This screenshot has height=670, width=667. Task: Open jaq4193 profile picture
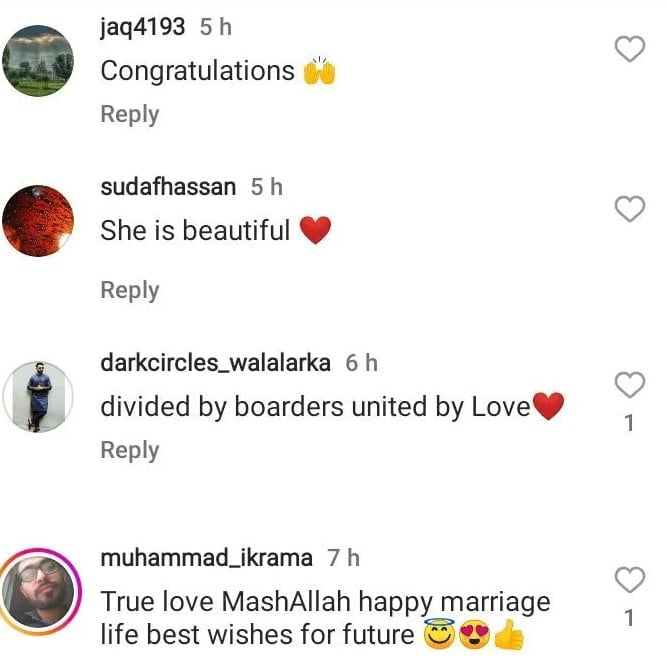tap(38, 61)
